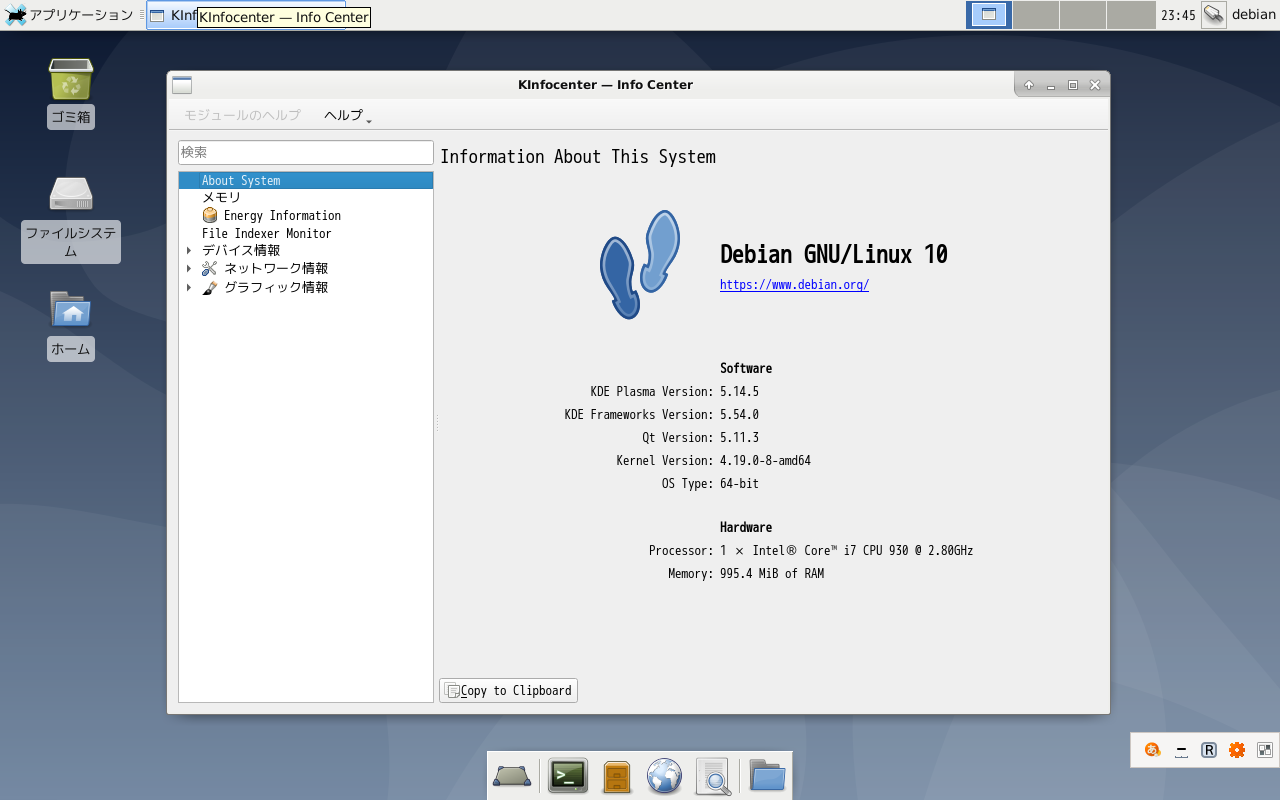Click into the 検索 search field
This screenshot has height=800, width=1280.
(305, 152)
